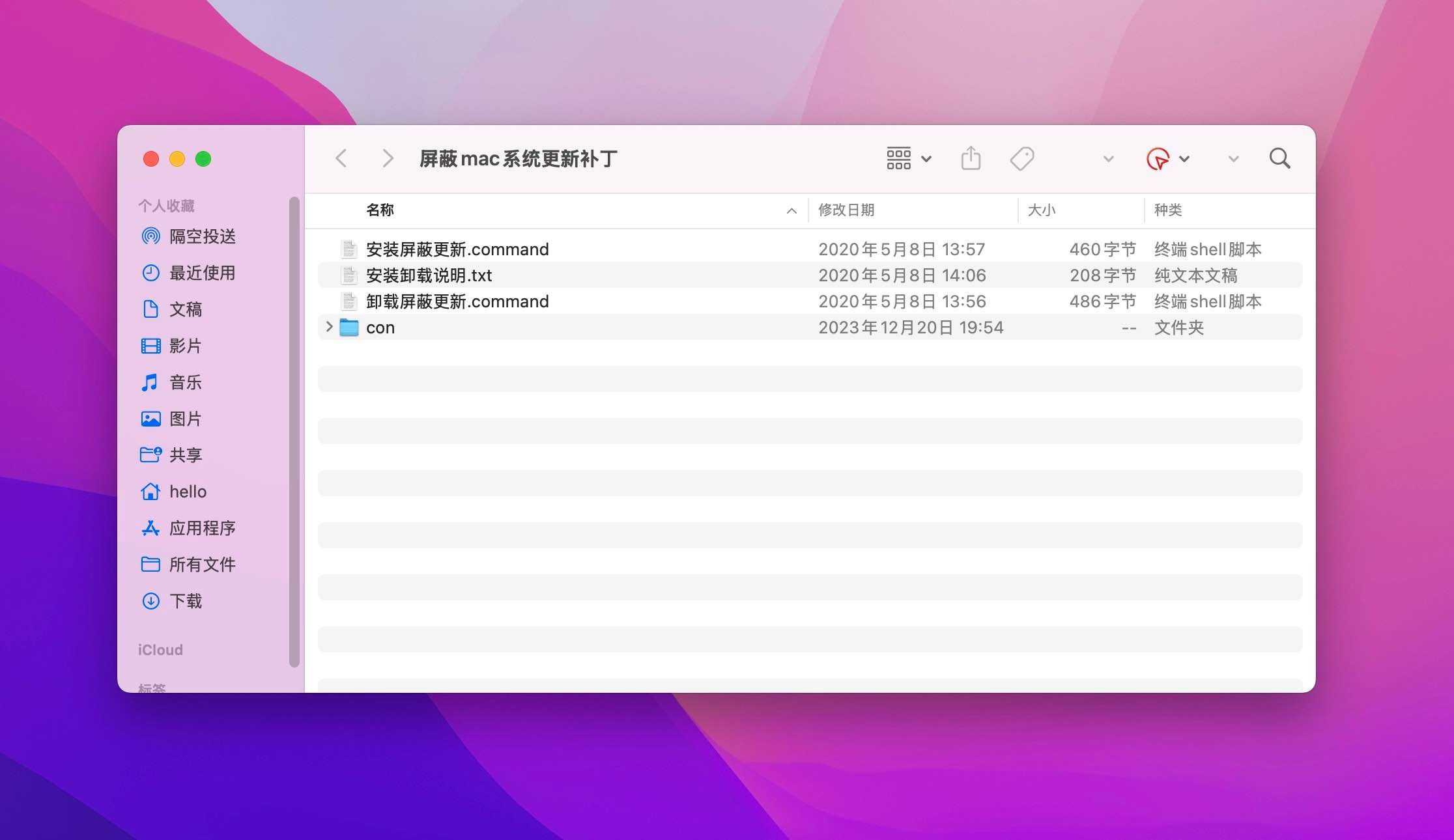Open the 图片 sidebar location

point(186,419)
